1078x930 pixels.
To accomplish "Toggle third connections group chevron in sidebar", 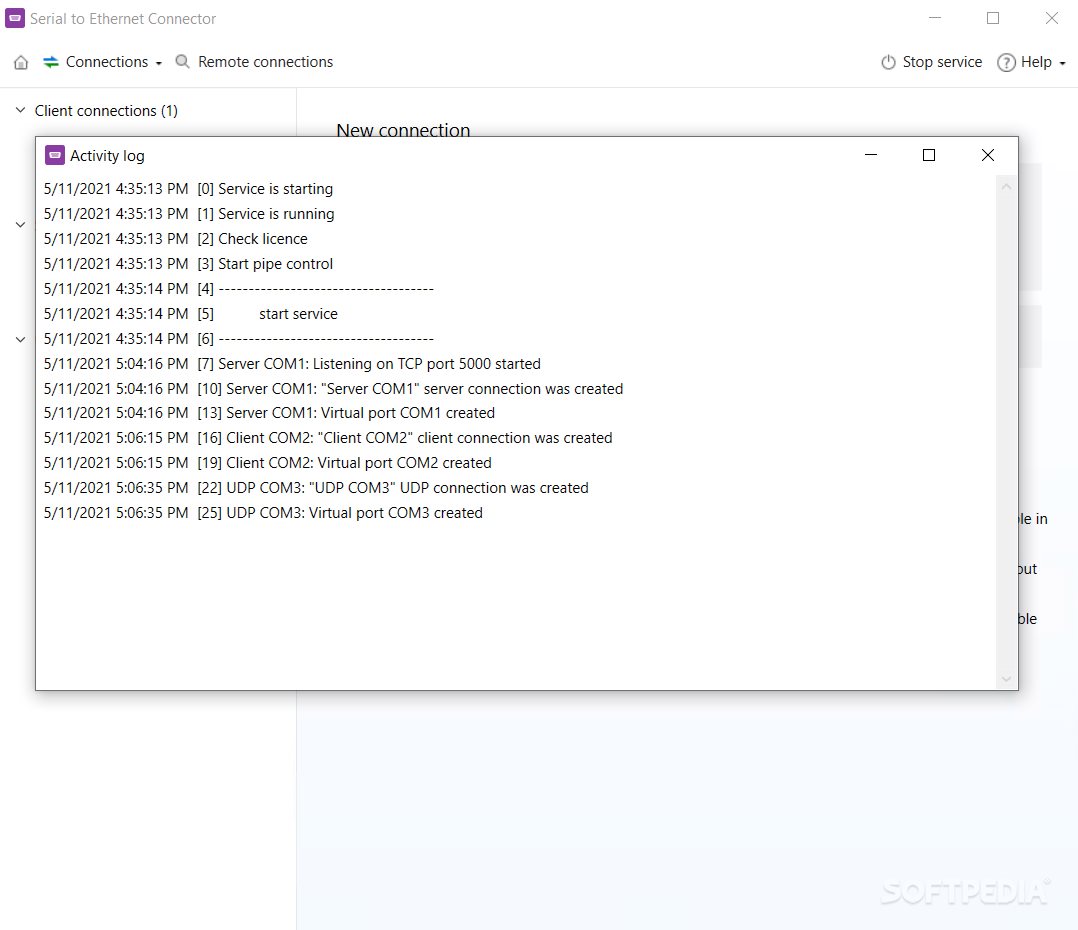I will pos(21,340).
